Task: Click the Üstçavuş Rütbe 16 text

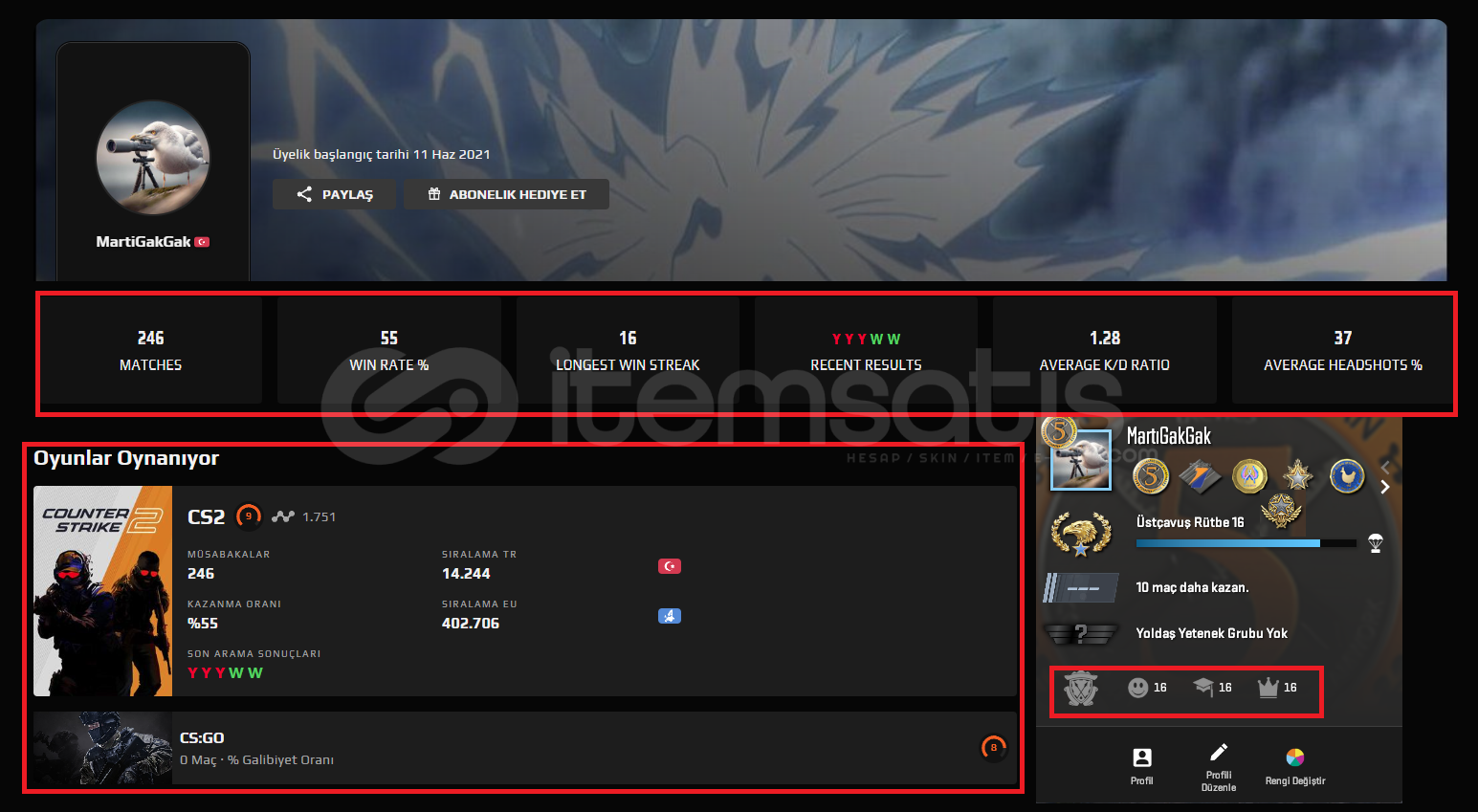Action: (x=1190, y=522)
